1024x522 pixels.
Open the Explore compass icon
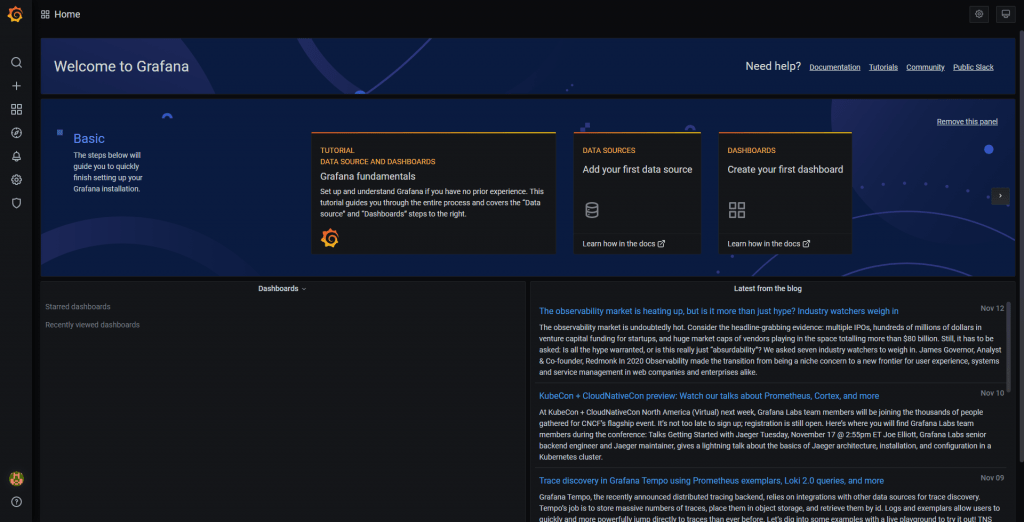pos(16,133)
